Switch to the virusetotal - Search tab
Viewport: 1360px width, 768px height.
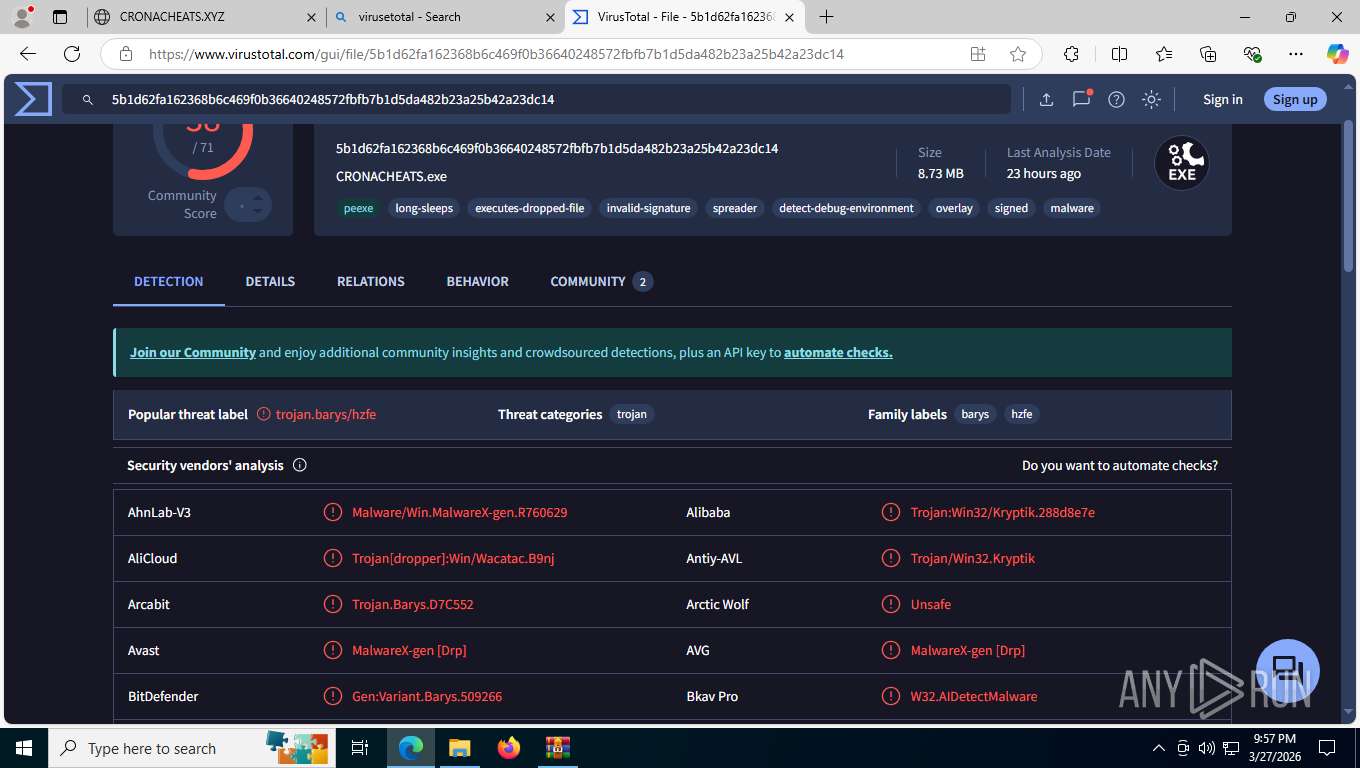pyautogui.click(x=445, y=17)
